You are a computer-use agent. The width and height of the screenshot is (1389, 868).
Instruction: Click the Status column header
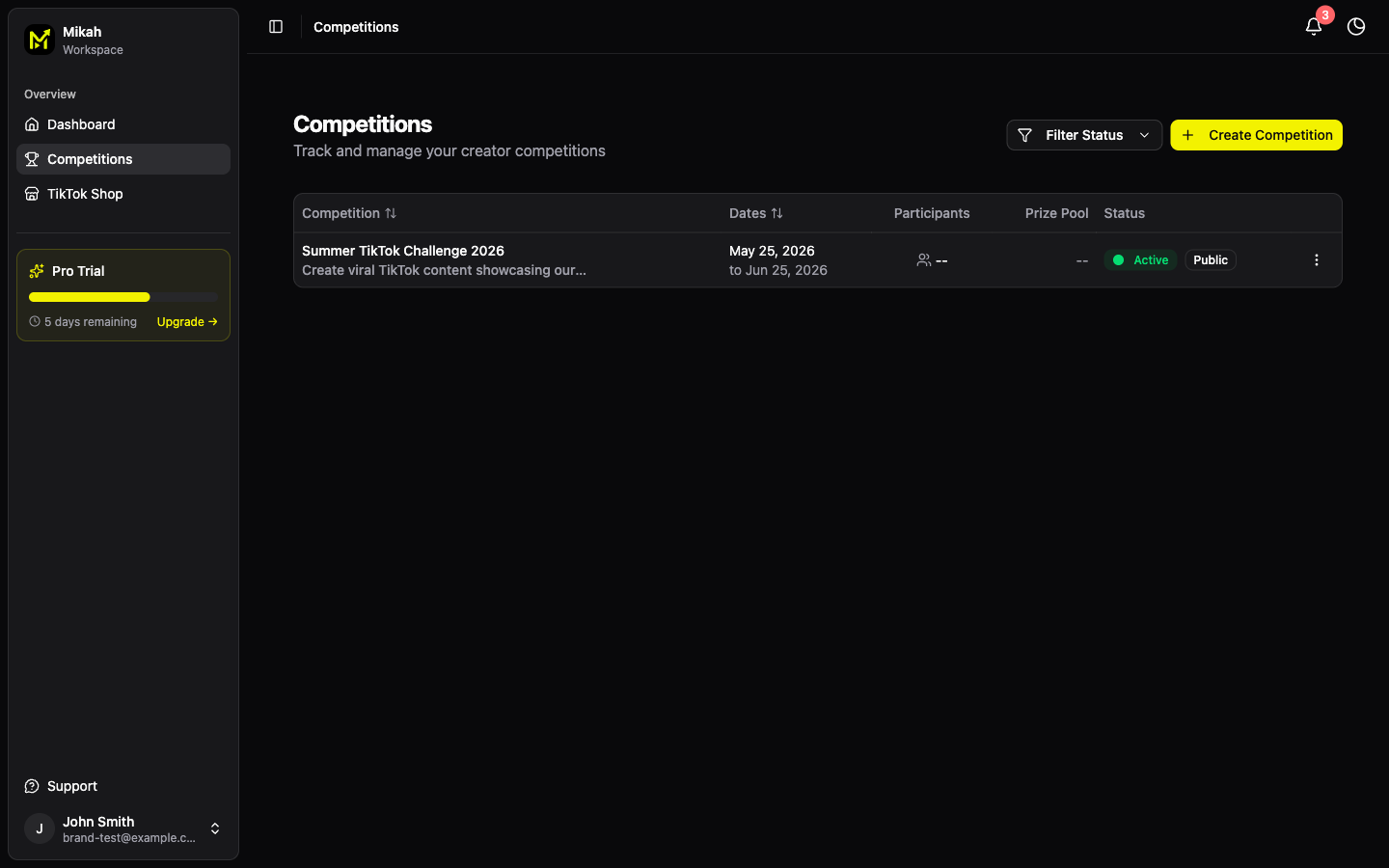coord(1125,213)
